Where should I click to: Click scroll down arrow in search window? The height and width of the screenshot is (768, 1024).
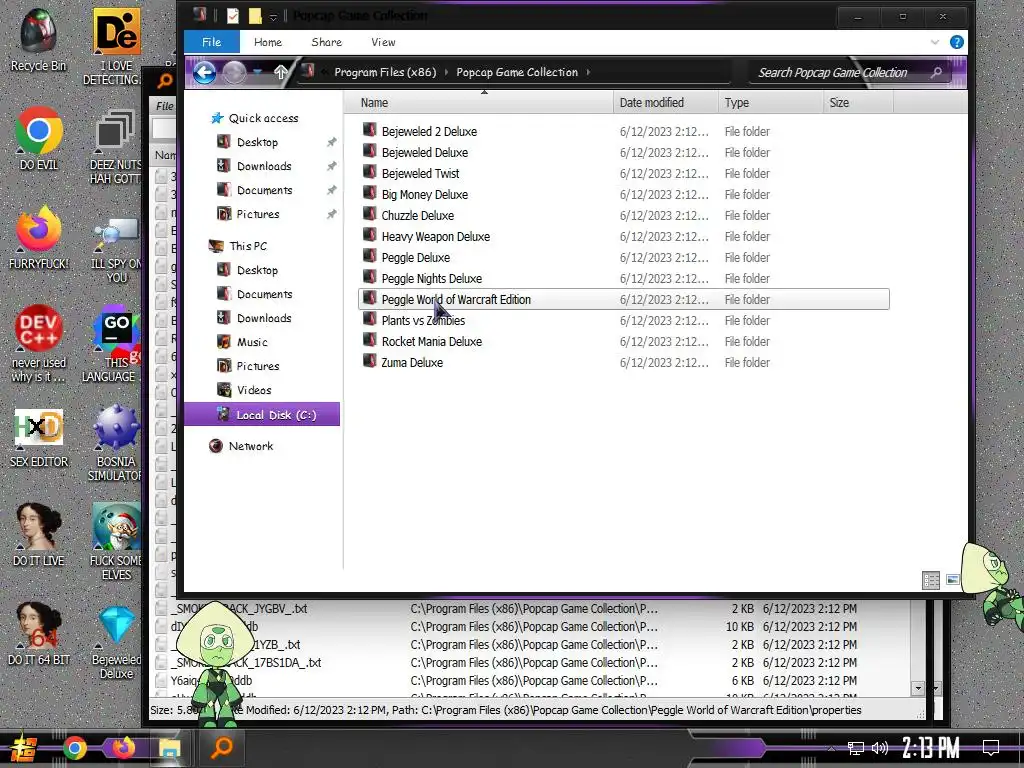click(918, 688)
